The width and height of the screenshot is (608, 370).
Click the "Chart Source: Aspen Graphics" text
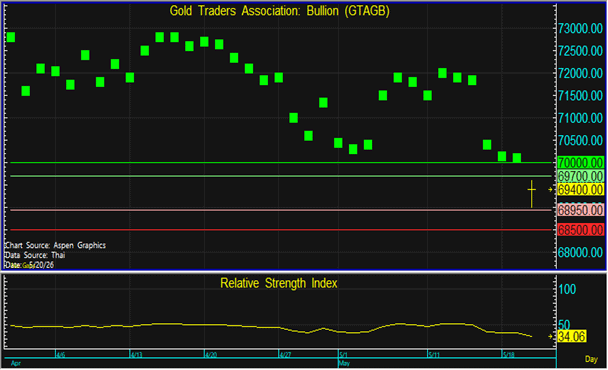pos(55,246)
